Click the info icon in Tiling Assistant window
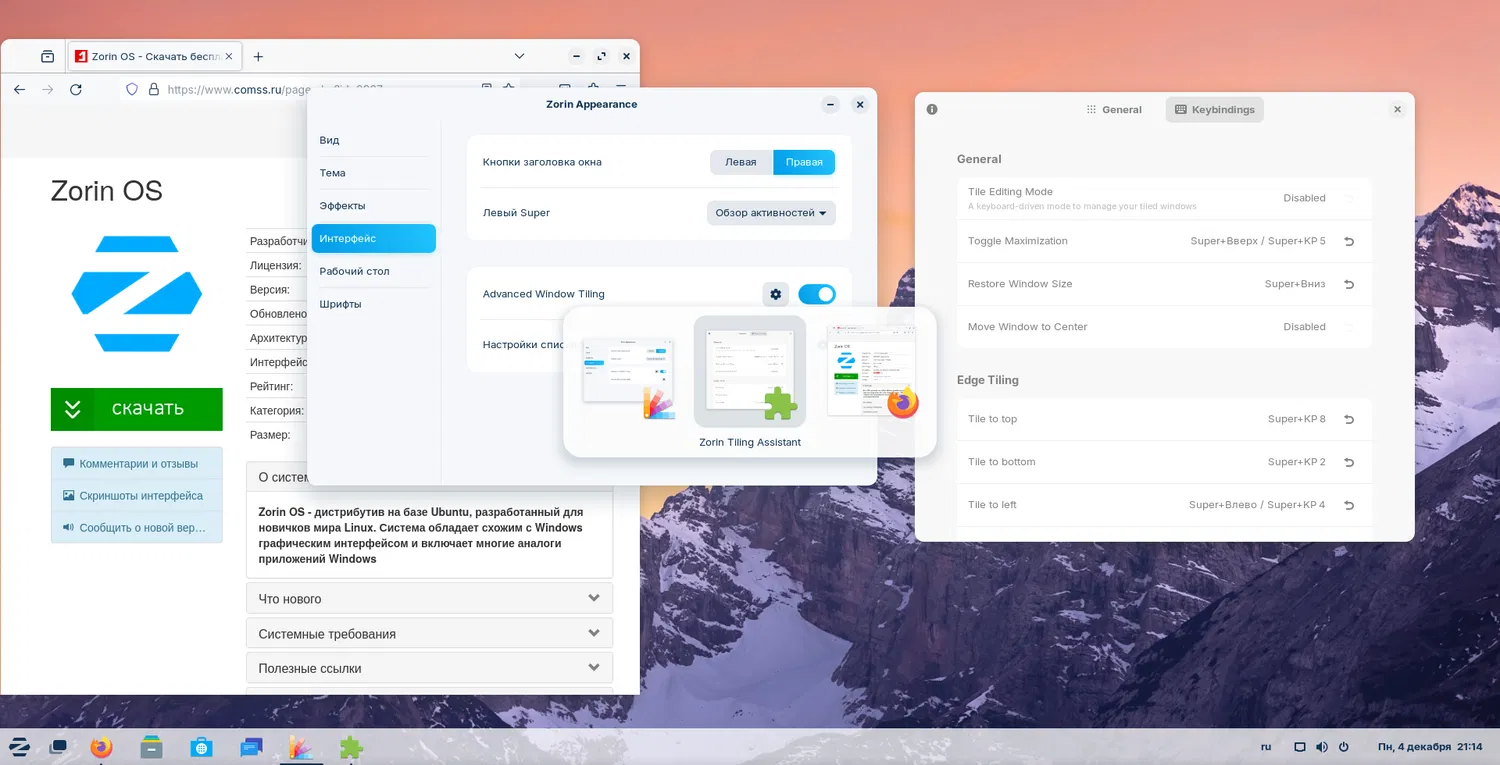Image resolution: width=1500 pixels, height=765 pixels. [932, 109]
